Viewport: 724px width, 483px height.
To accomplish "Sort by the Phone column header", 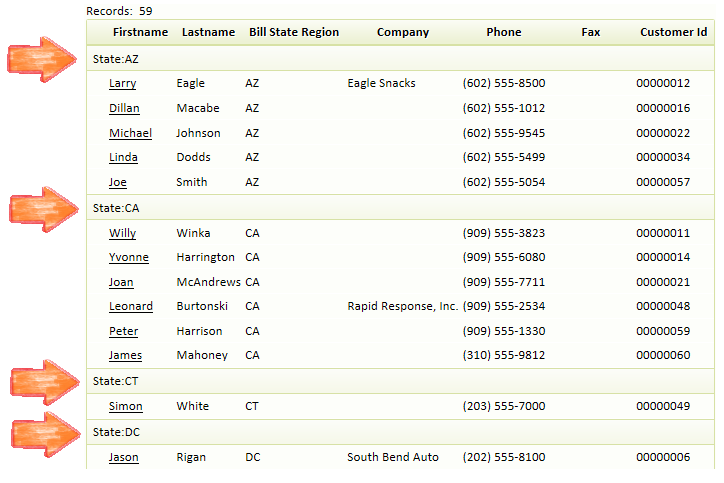I will tap(504, 32).
